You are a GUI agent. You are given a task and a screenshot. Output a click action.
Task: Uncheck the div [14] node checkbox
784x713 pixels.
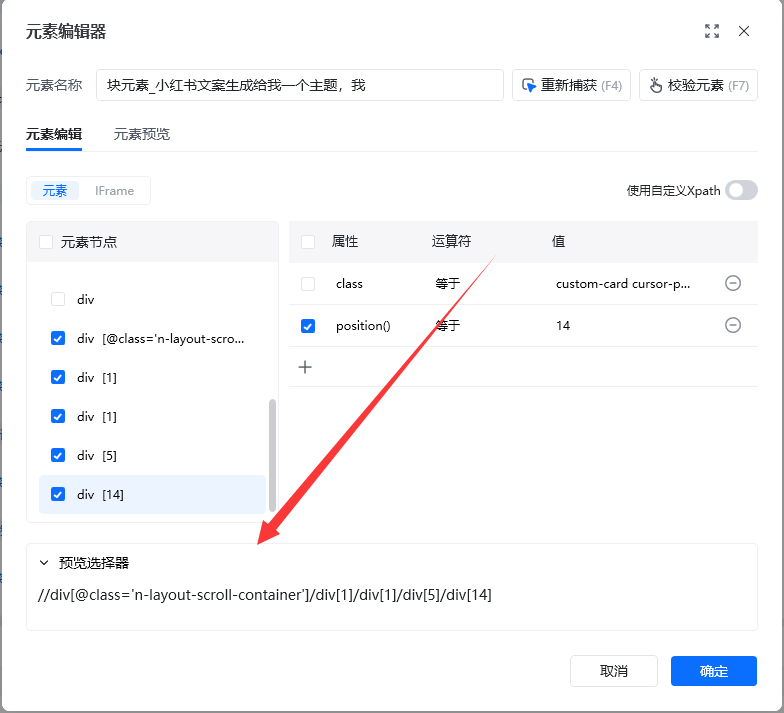tap(58, 494)
